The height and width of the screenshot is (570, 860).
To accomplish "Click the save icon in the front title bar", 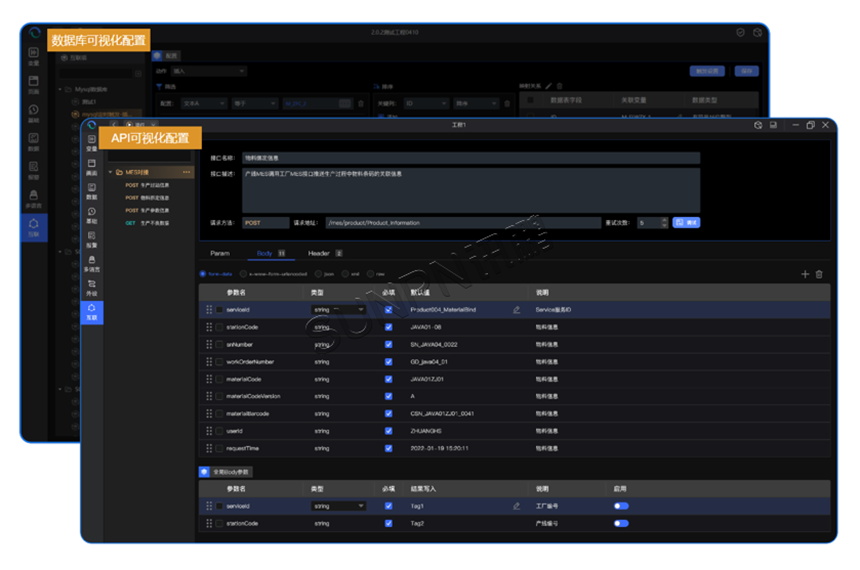I will 773,126.
